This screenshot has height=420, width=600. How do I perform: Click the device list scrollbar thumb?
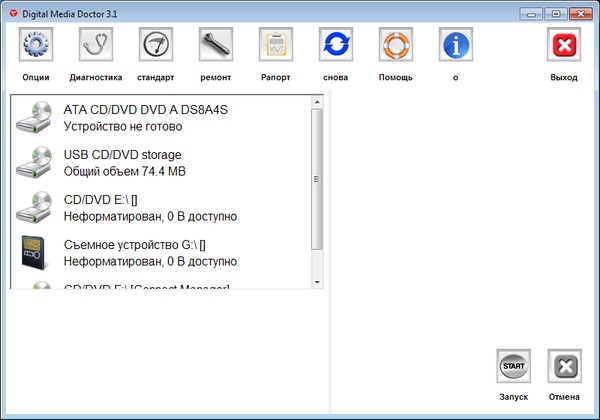coord(317,178)
